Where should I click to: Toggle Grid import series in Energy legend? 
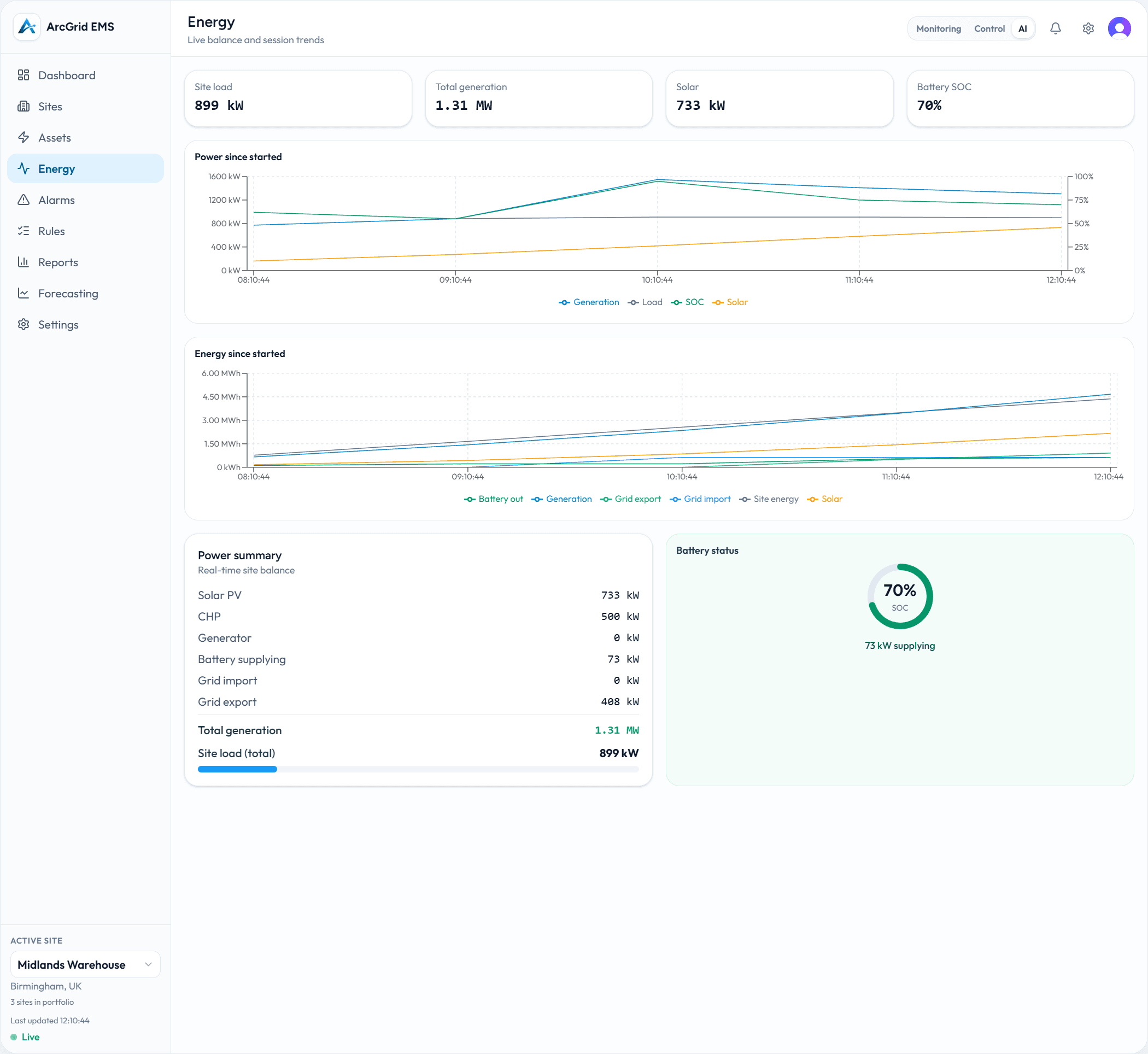(700, 499)
